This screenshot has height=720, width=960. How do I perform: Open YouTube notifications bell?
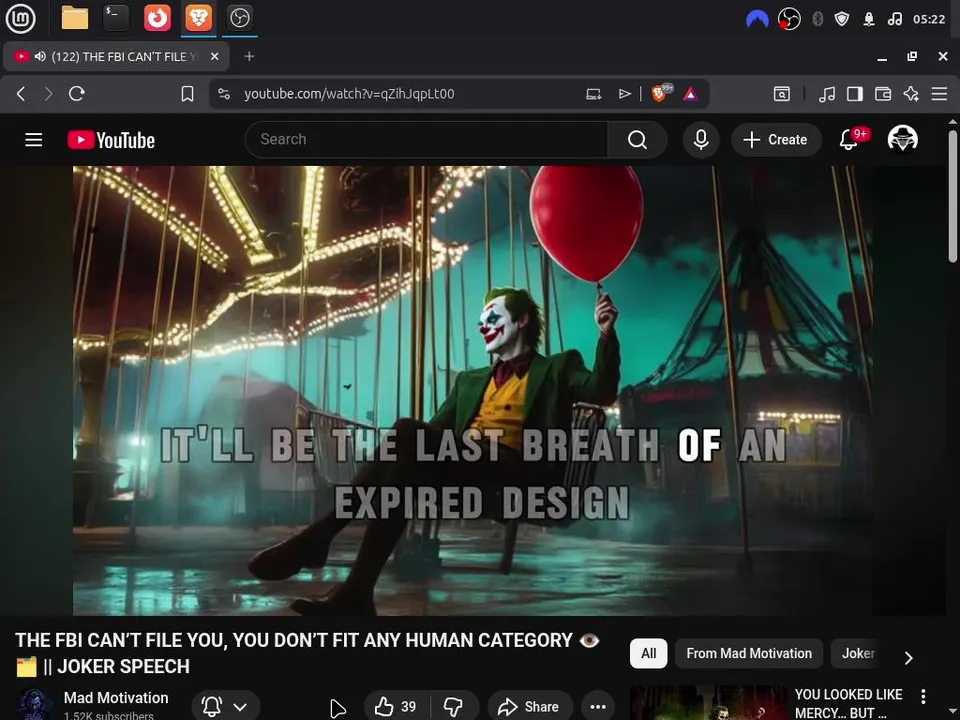point(849,140)
